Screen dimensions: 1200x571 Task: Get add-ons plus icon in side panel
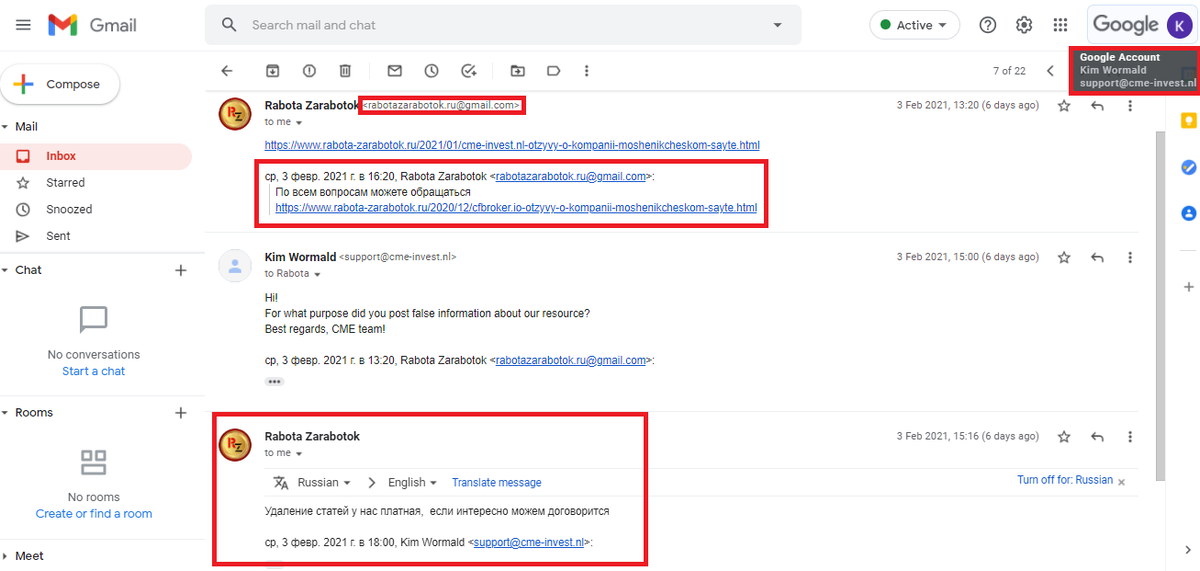(1188, 287)
